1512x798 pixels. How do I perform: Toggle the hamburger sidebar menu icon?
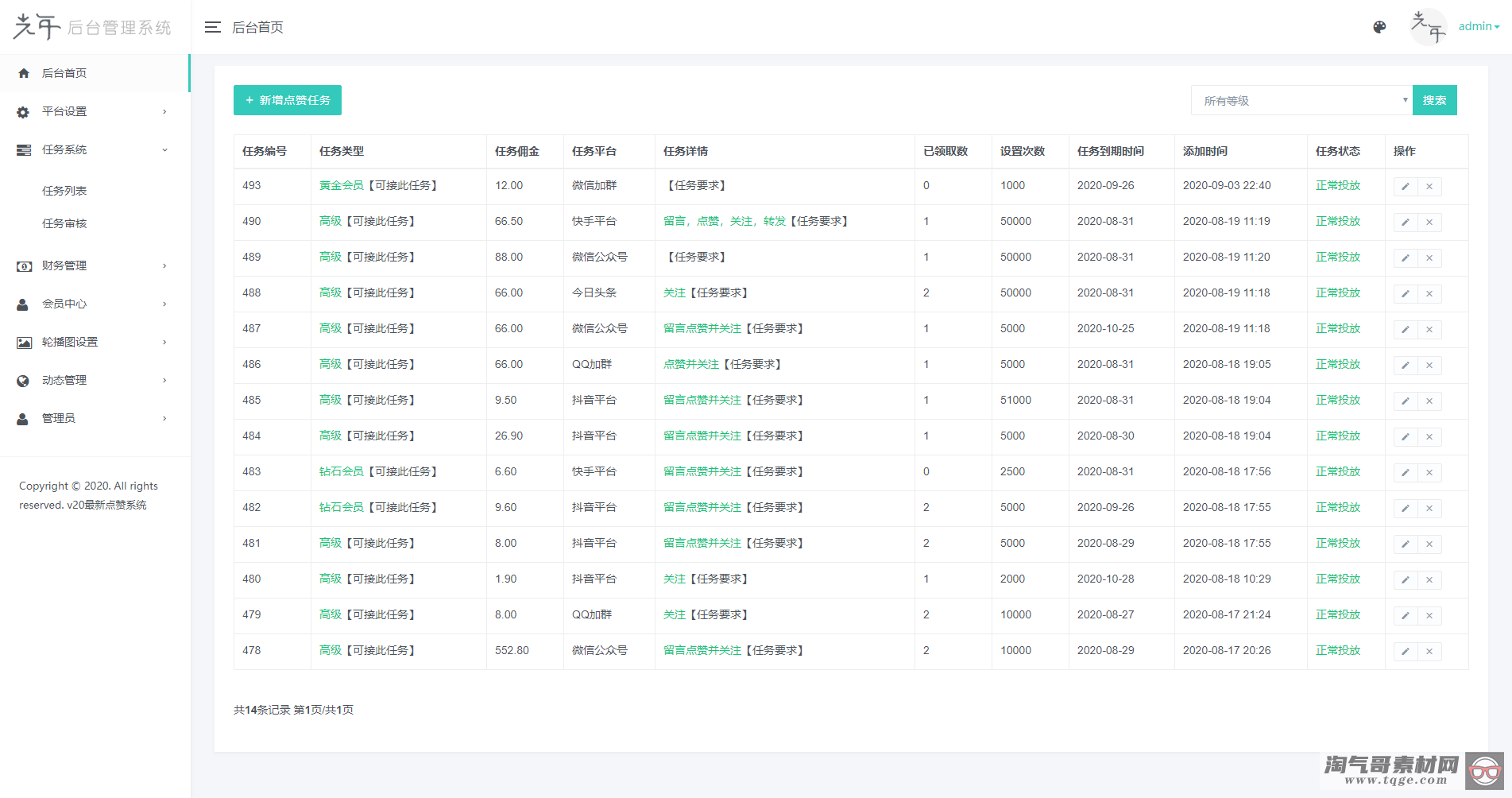click(x=212, y=27)
